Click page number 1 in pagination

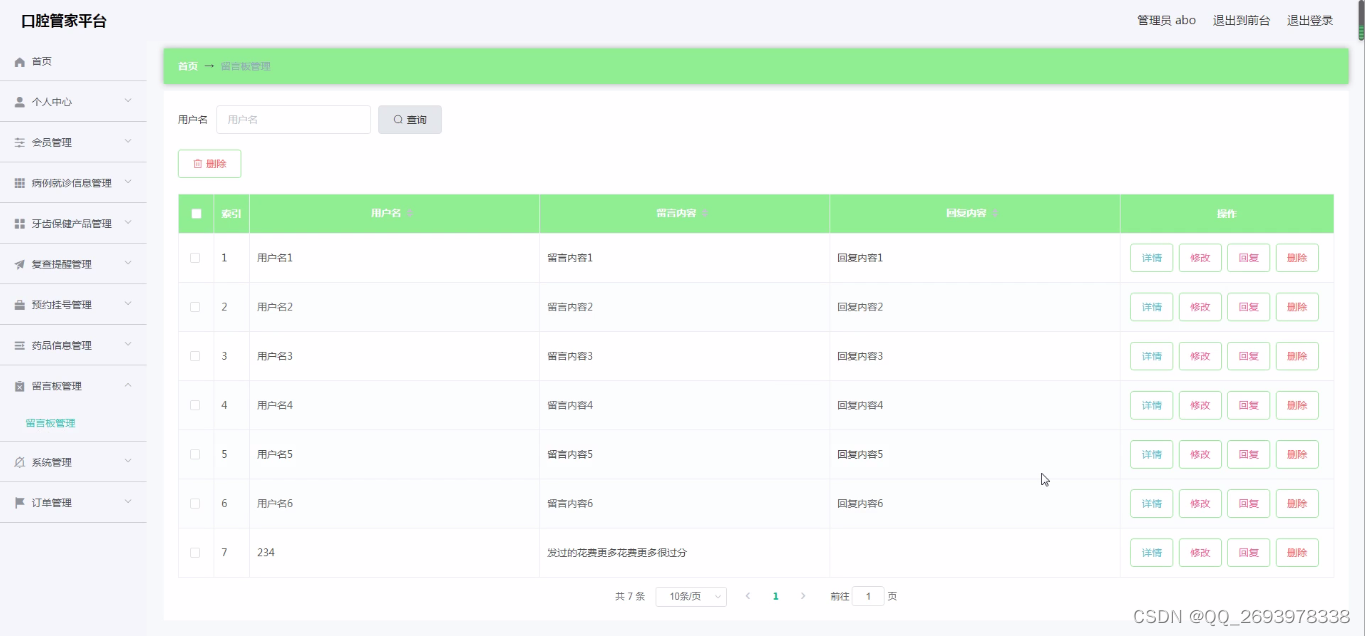tap(775, 597)
